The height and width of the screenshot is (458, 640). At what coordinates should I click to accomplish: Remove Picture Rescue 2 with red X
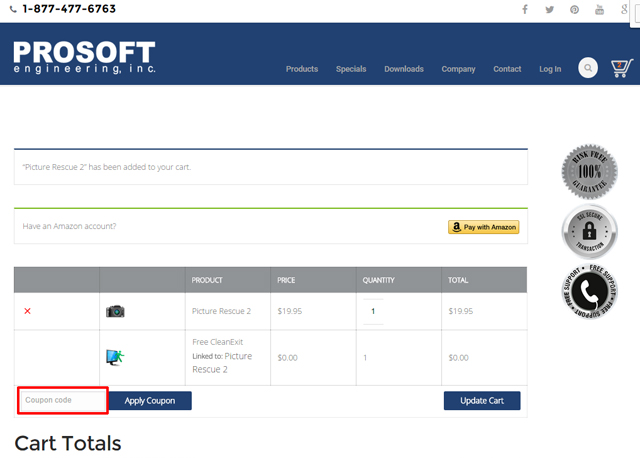click(27, 311)
